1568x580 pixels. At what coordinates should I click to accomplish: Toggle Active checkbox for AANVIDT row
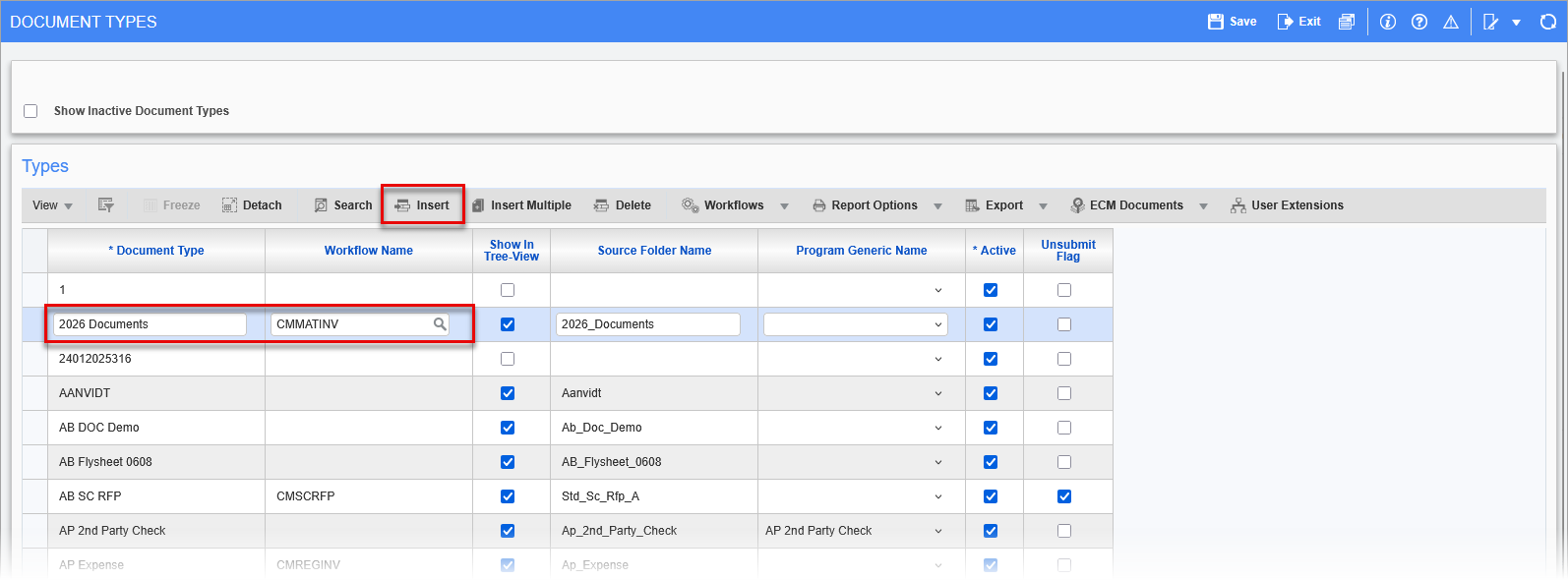click(x=991, y=393)
